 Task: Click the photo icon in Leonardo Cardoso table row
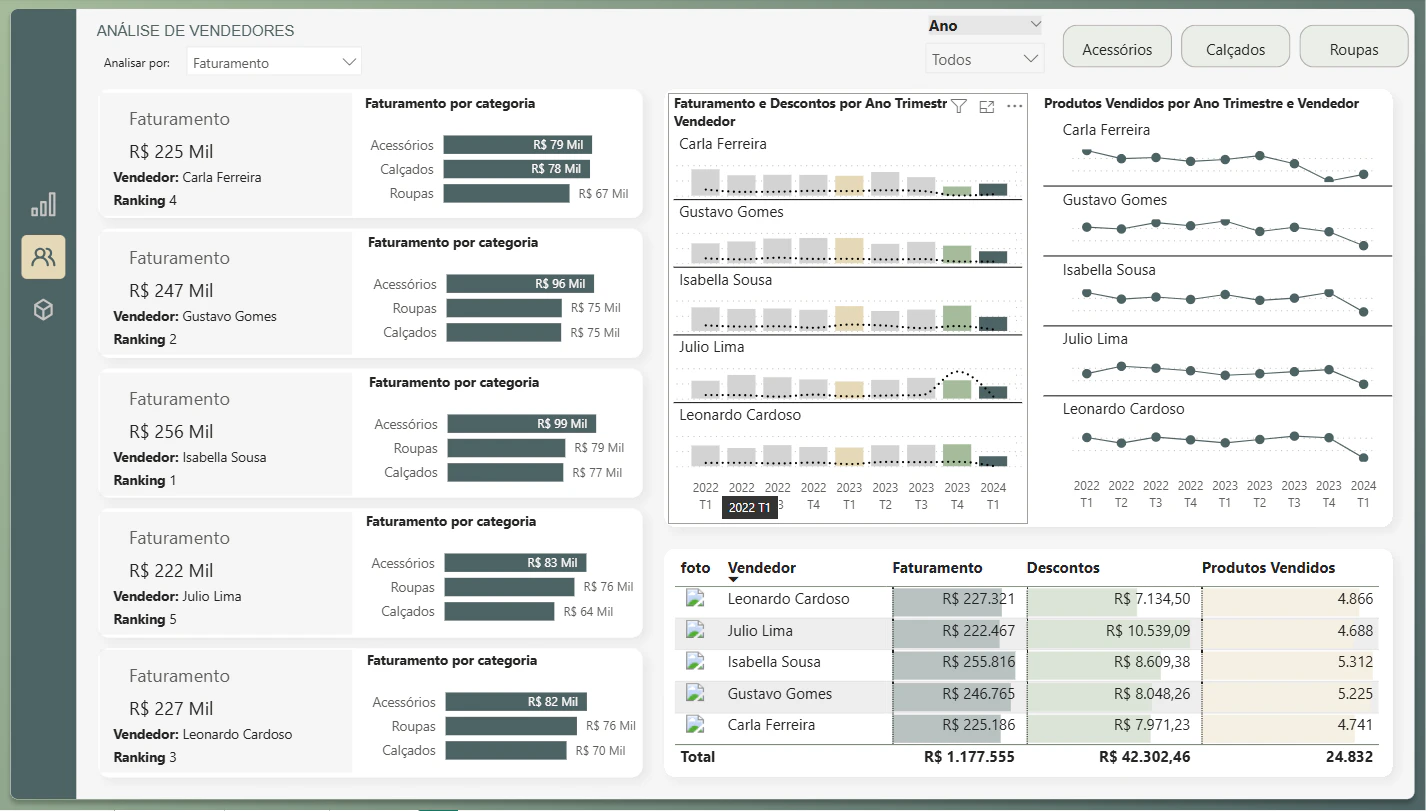pyautogui.click(x=695, y=599)
